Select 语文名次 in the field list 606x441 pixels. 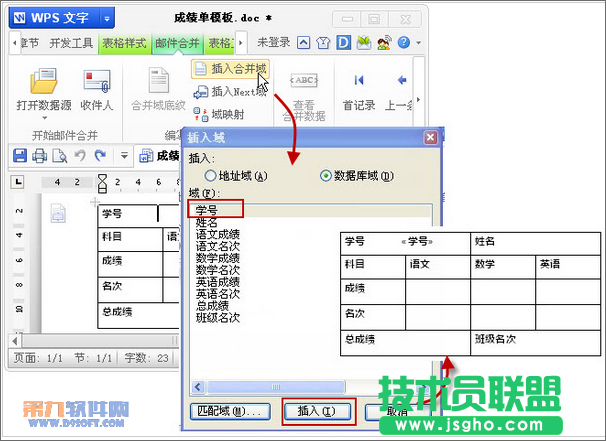pyautogui.click(x=218, y=246)
